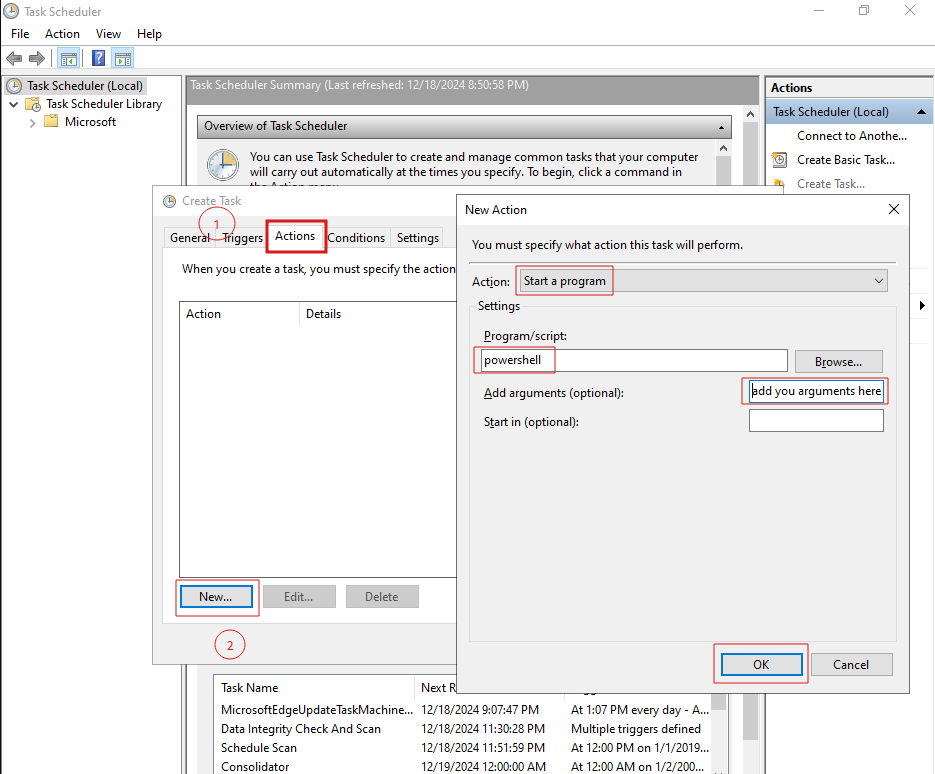
Task: Select the Task Scheduler Library folder icon
Action: [33, 104]
